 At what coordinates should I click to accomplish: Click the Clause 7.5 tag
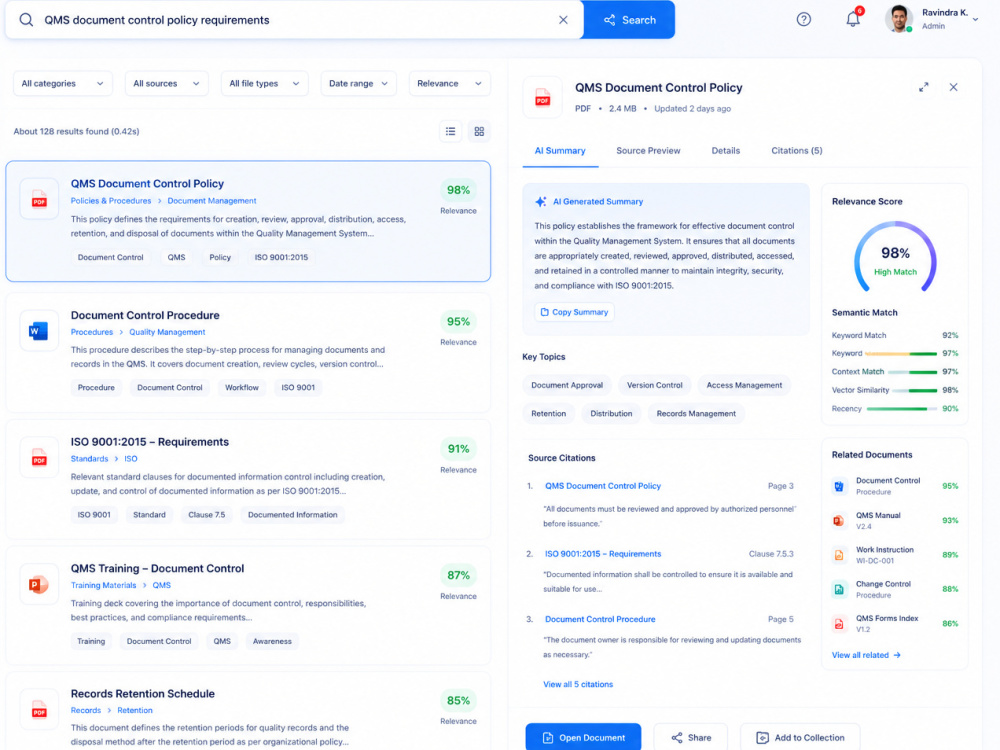click(207, 515)
